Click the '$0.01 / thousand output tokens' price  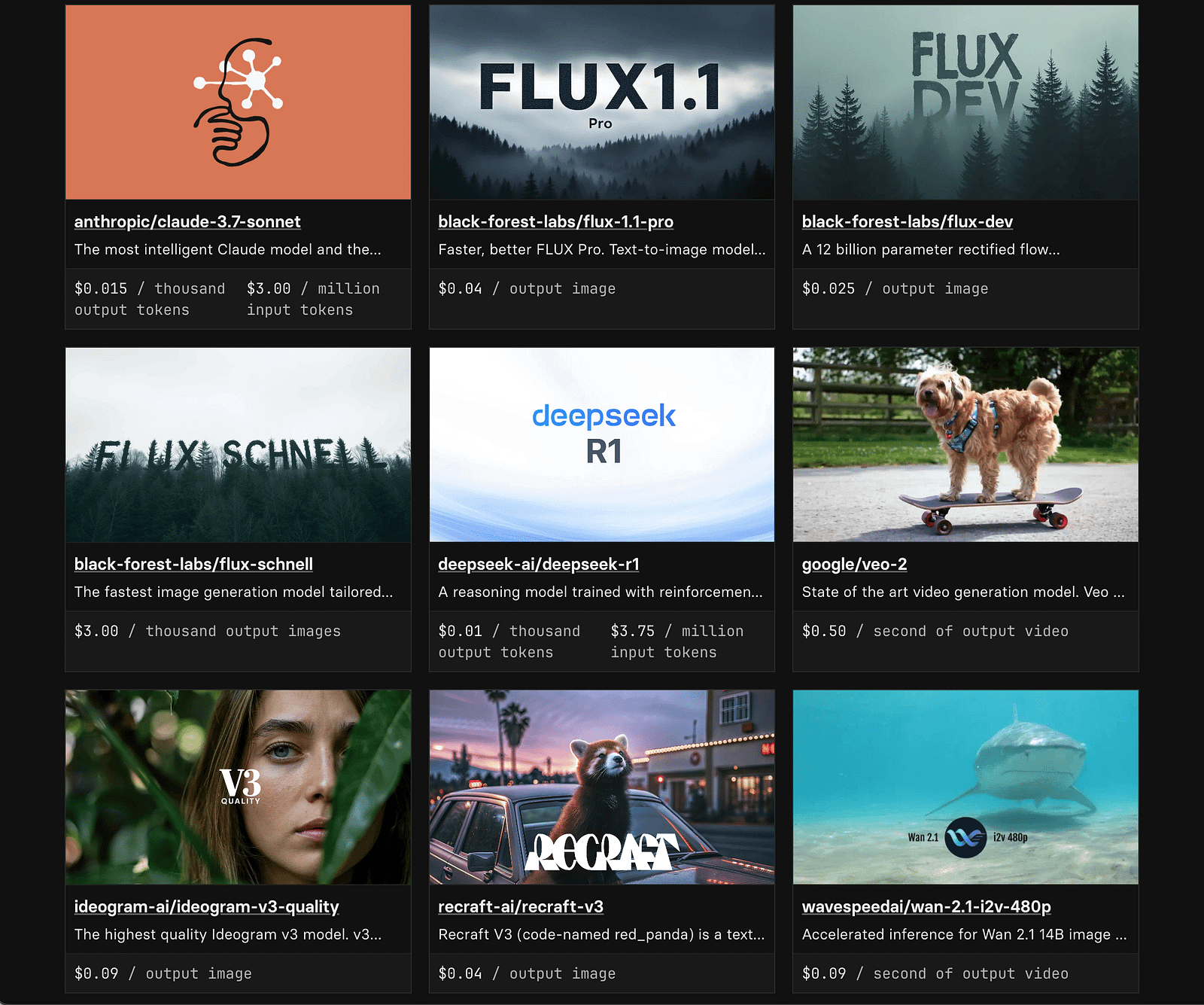point(509,641)
